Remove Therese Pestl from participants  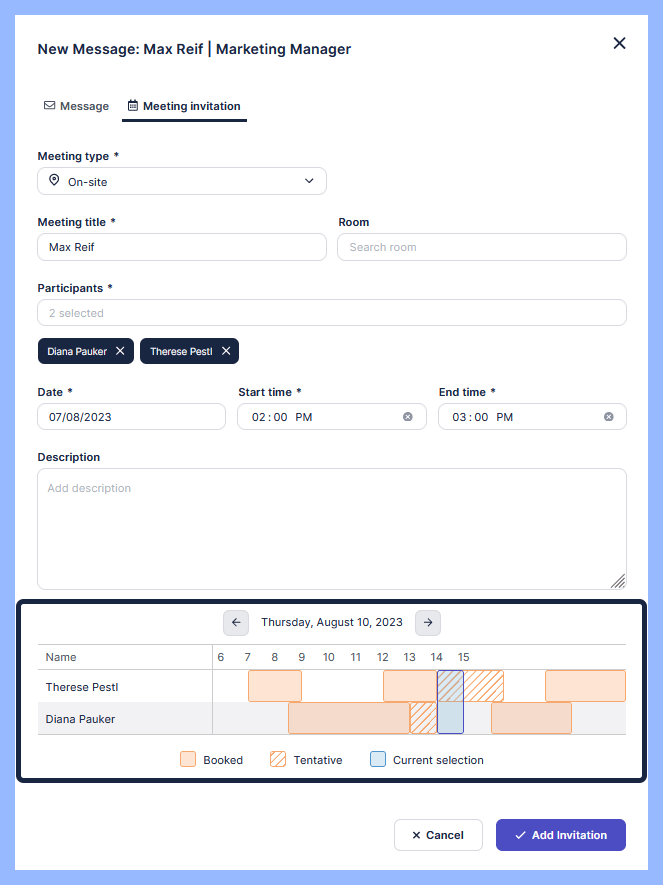point(226,351)
